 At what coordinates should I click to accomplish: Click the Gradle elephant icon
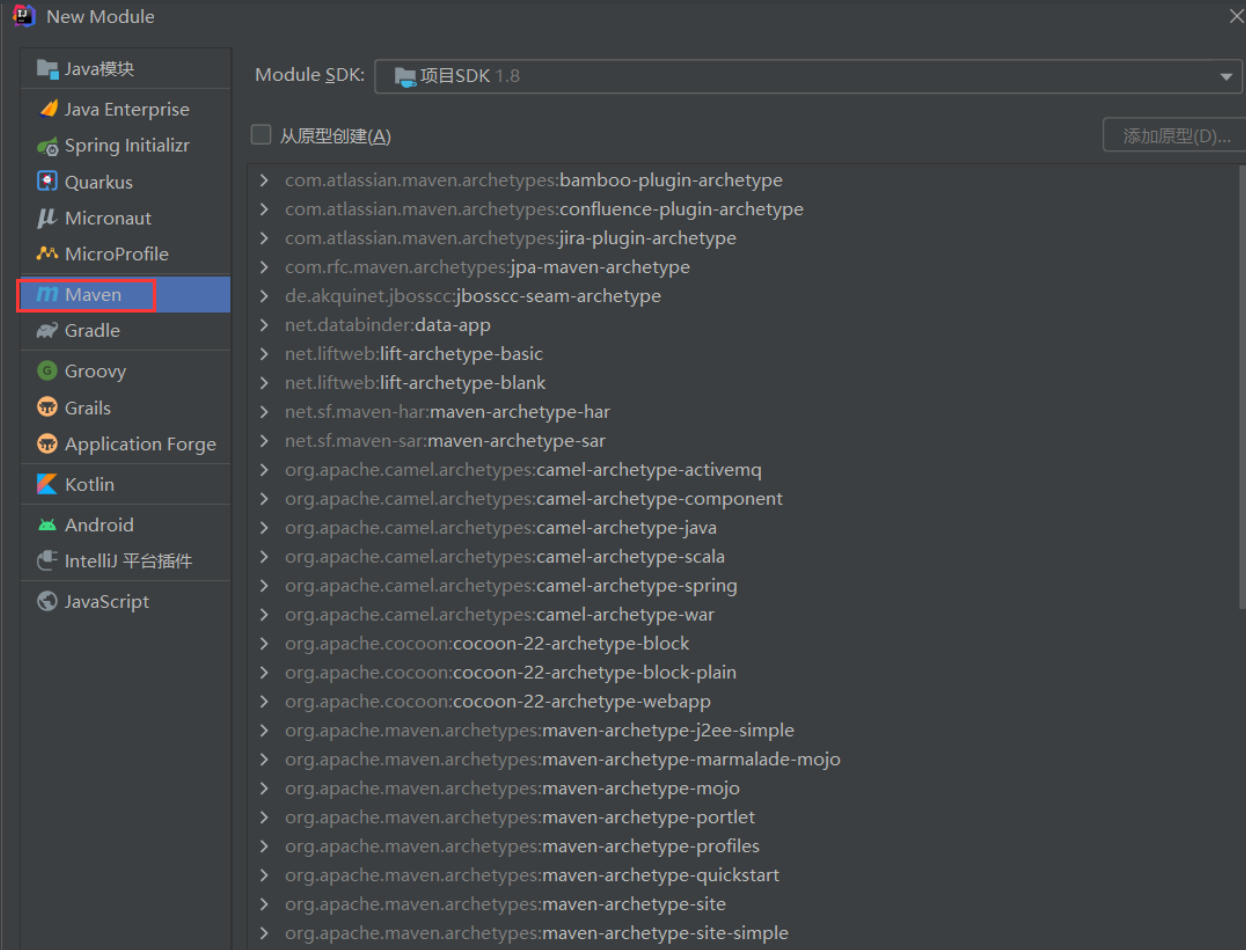(x=47, y=331)
